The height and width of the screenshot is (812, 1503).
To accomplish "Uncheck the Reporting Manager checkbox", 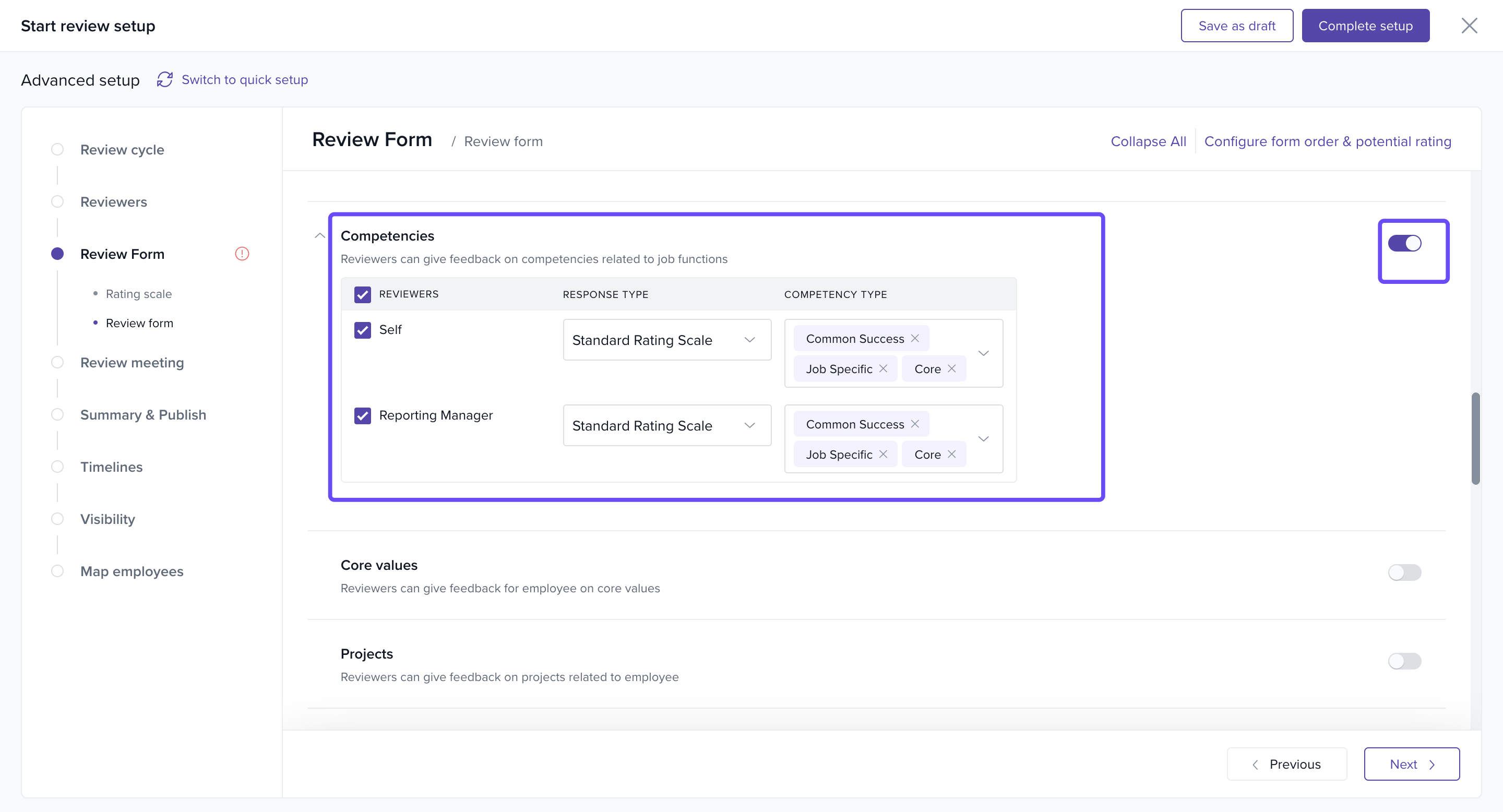I will click(362, 415).
